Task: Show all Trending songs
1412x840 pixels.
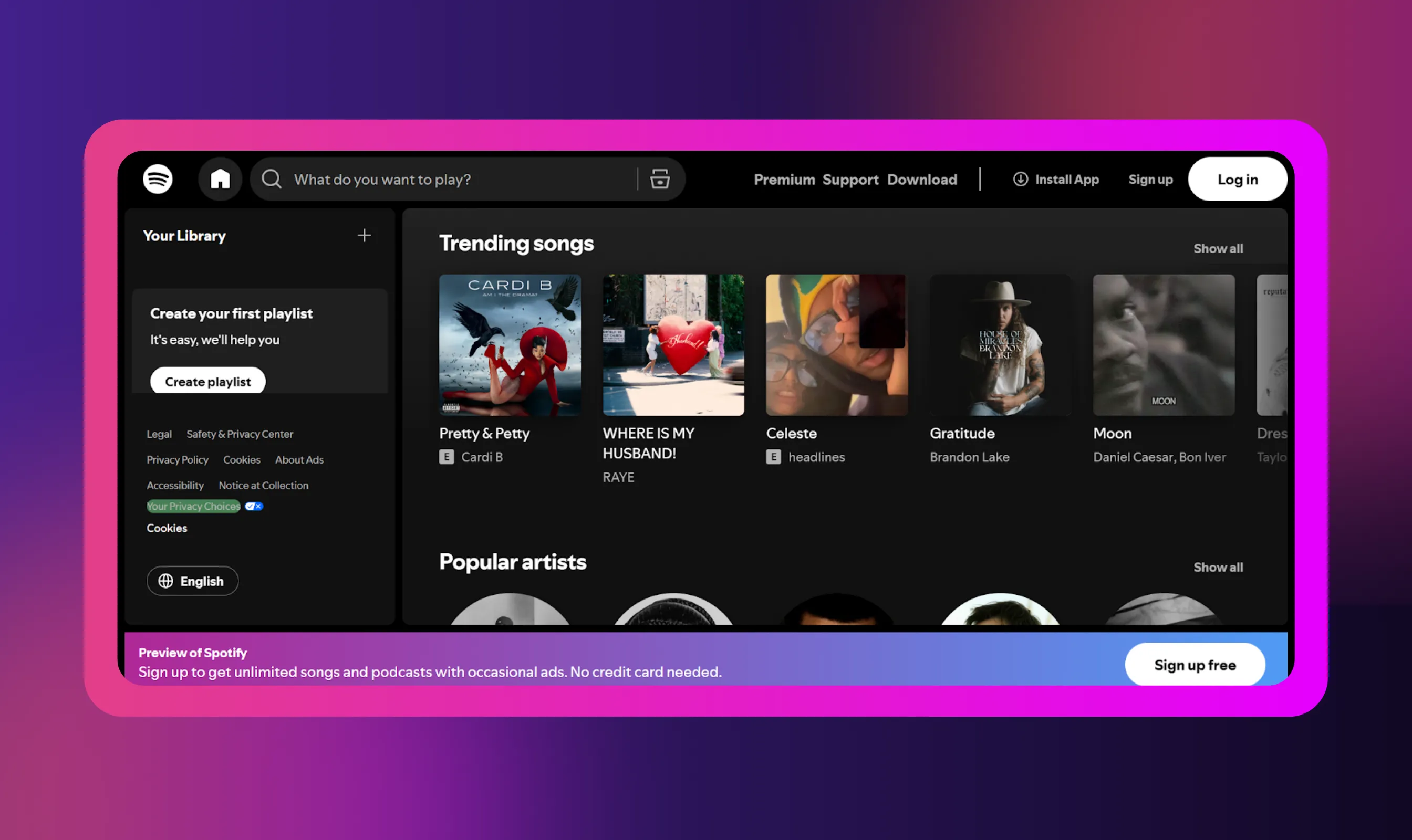Action: [1218, 248]
